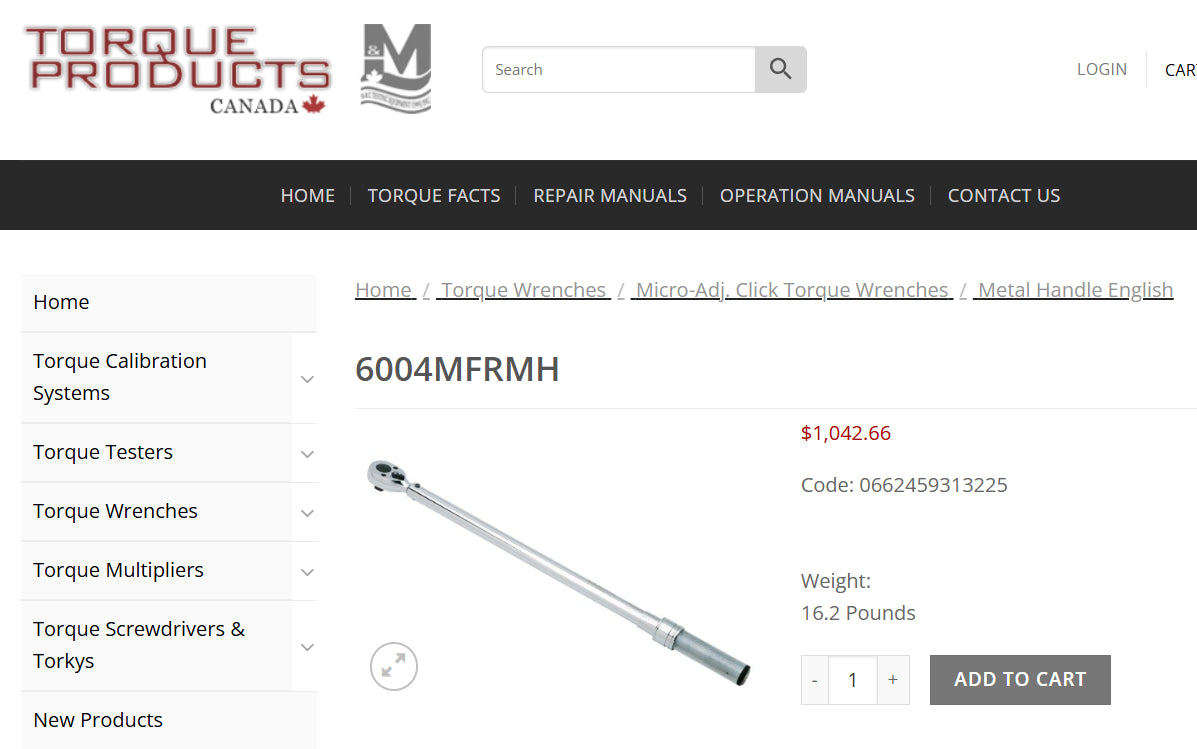This screenshot has width=1197, height=749.
Task: Expand Torque Testers submenu chevron
Action: [307, 454]
